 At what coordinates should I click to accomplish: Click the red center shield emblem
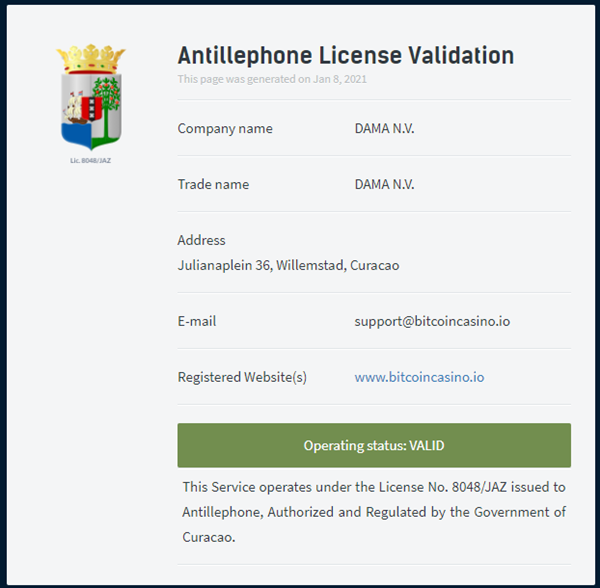tap(92, 108)
